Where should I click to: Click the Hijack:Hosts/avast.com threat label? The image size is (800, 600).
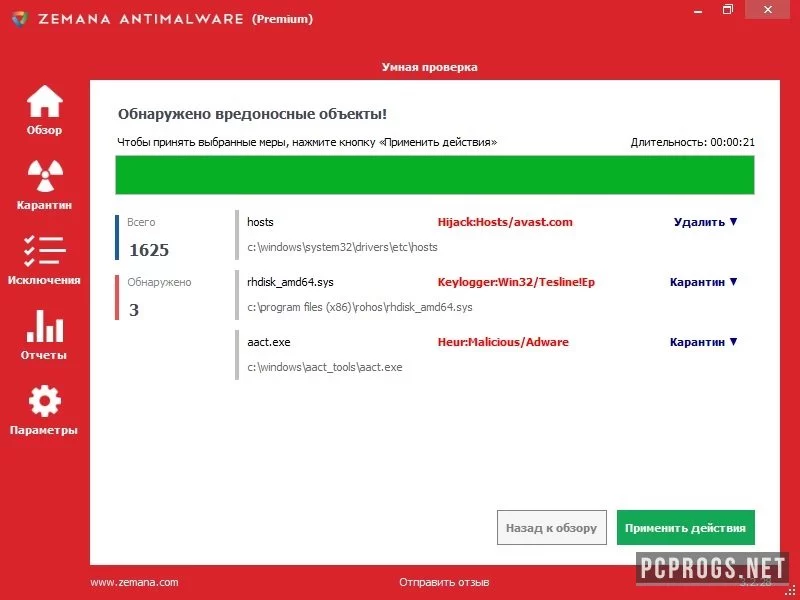(505, 222)
